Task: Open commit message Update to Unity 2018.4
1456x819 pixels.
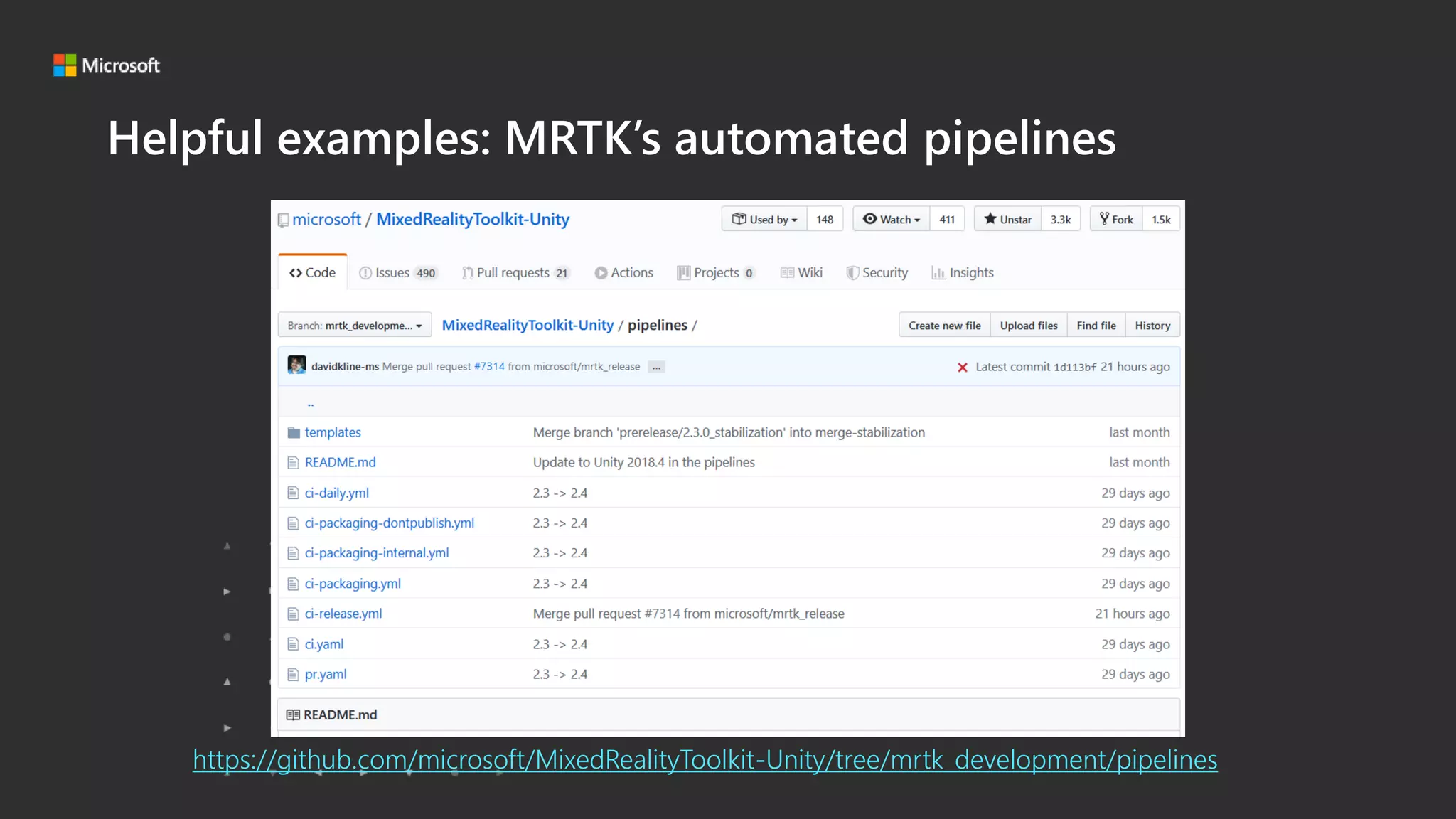Action: 644,462
